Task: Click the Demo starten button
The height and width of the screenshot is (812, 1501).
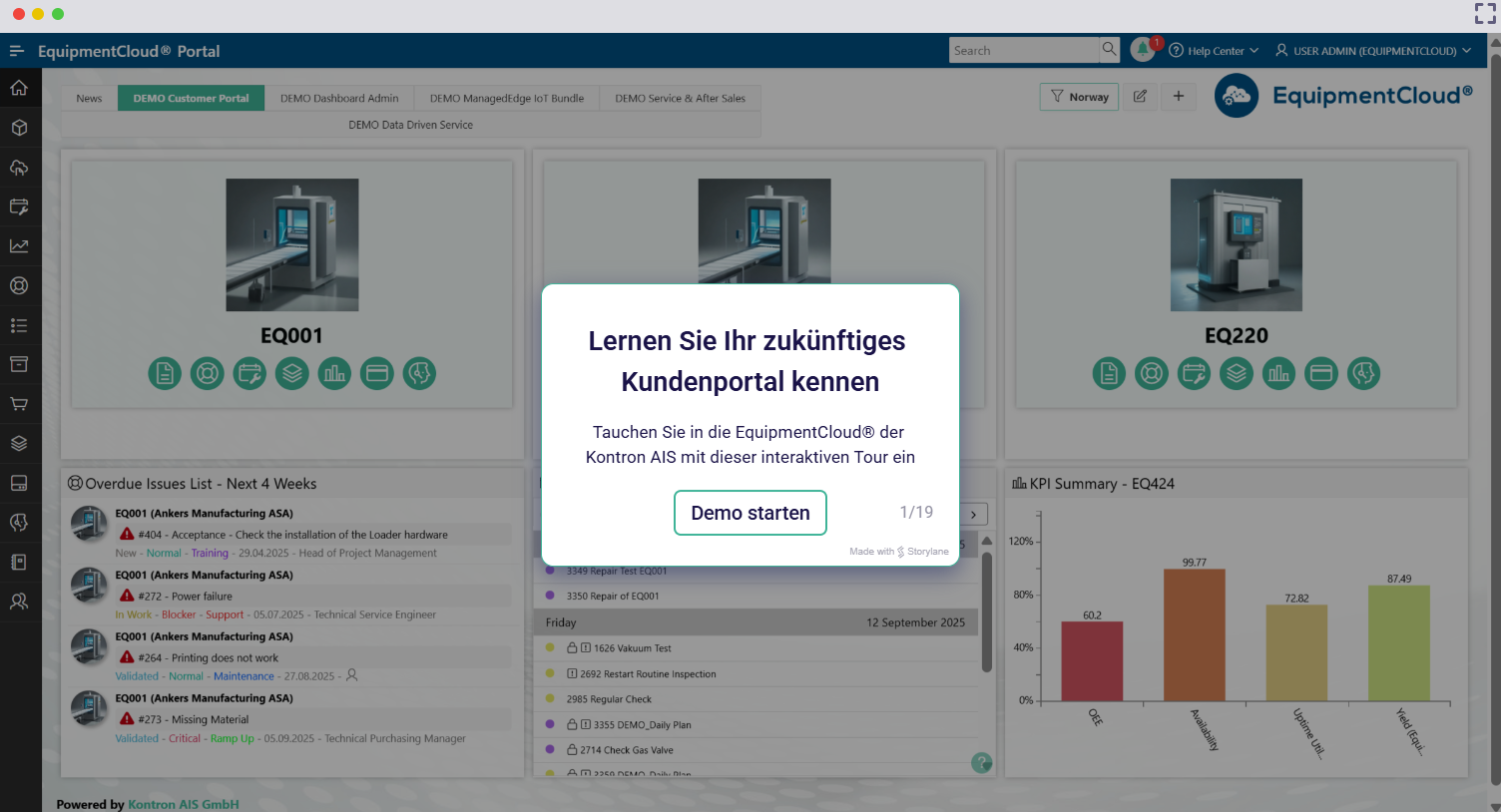Action: (750, 513)
